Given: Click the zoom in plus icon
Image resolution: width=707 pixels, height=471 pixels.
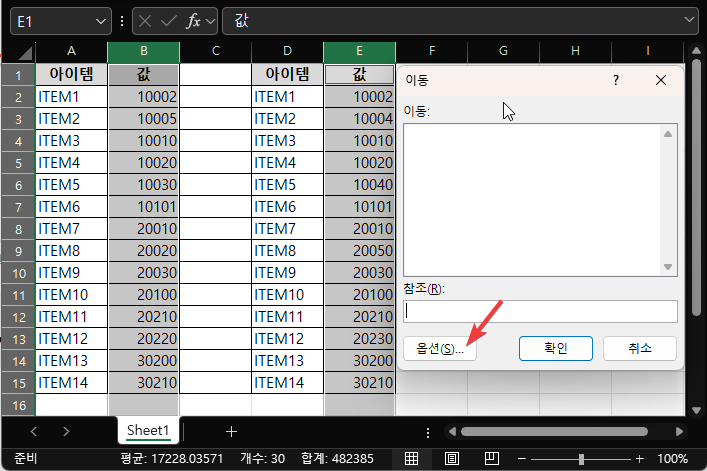Looking at the screenshot, I should (x=639, y=459).
